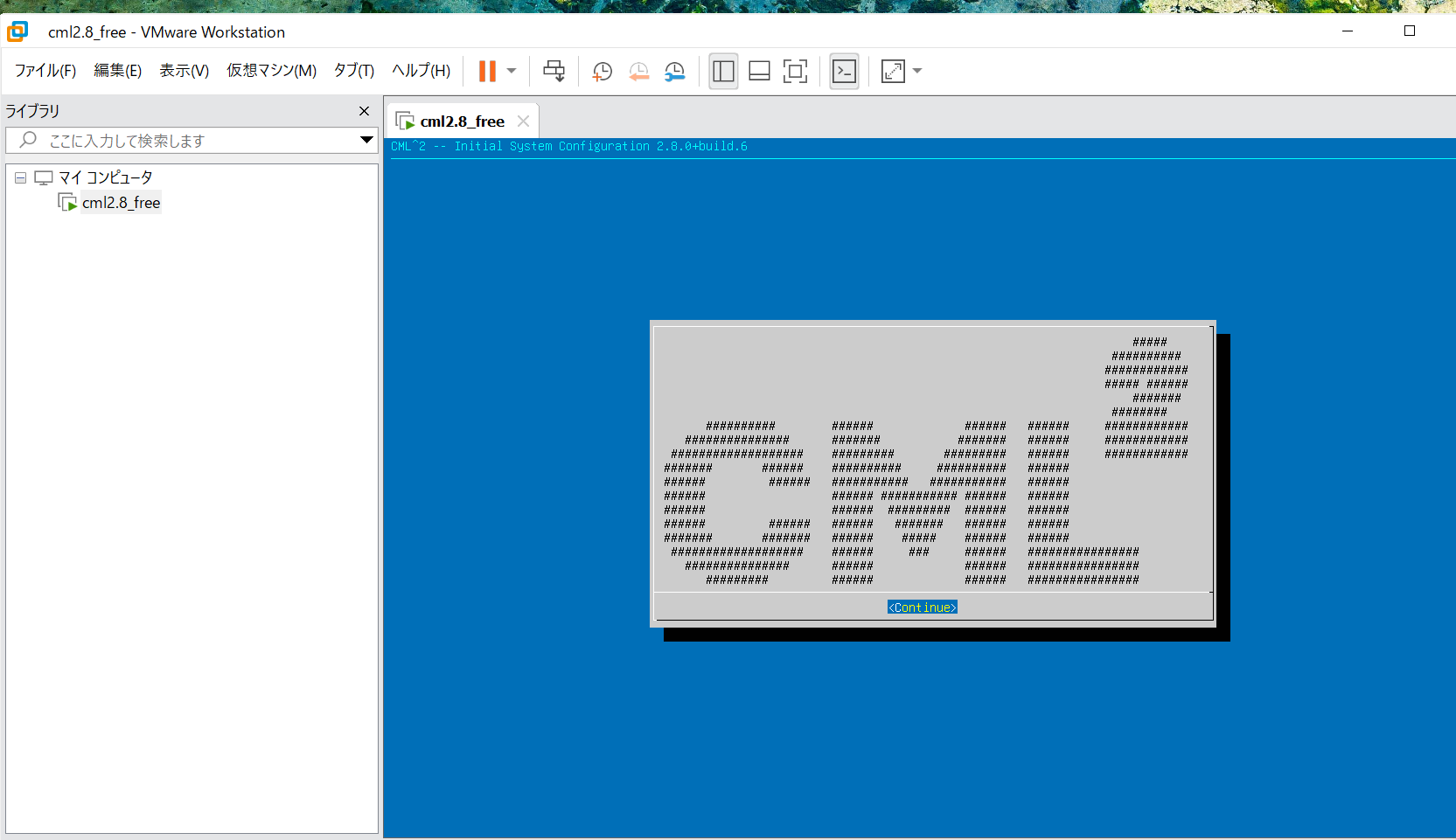
Task: Open the ファイル(F) menu
Action: pos(45,71)
